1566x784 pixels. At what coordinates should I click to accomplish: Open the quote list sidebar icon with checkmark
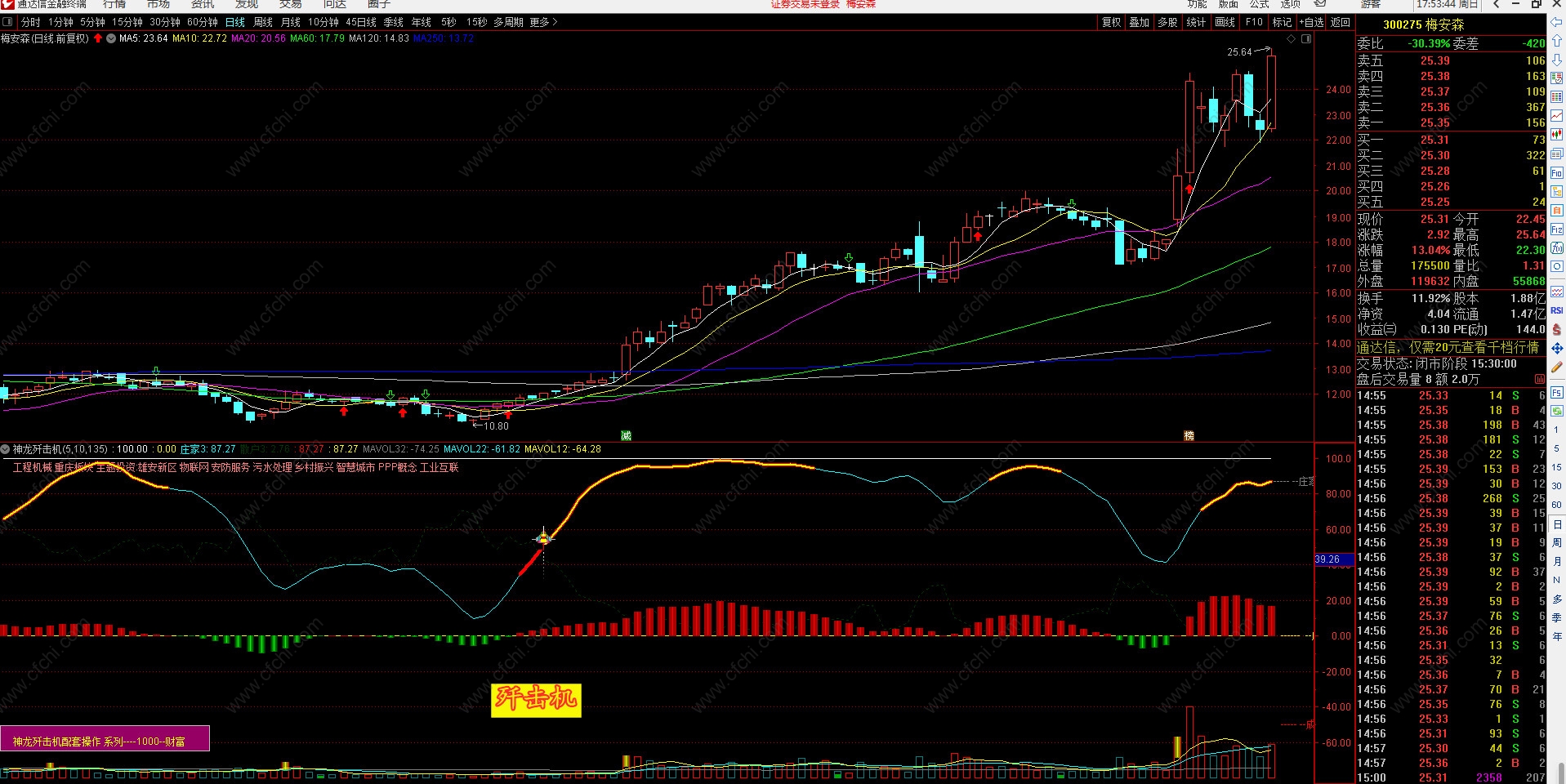click(1557, 80)
